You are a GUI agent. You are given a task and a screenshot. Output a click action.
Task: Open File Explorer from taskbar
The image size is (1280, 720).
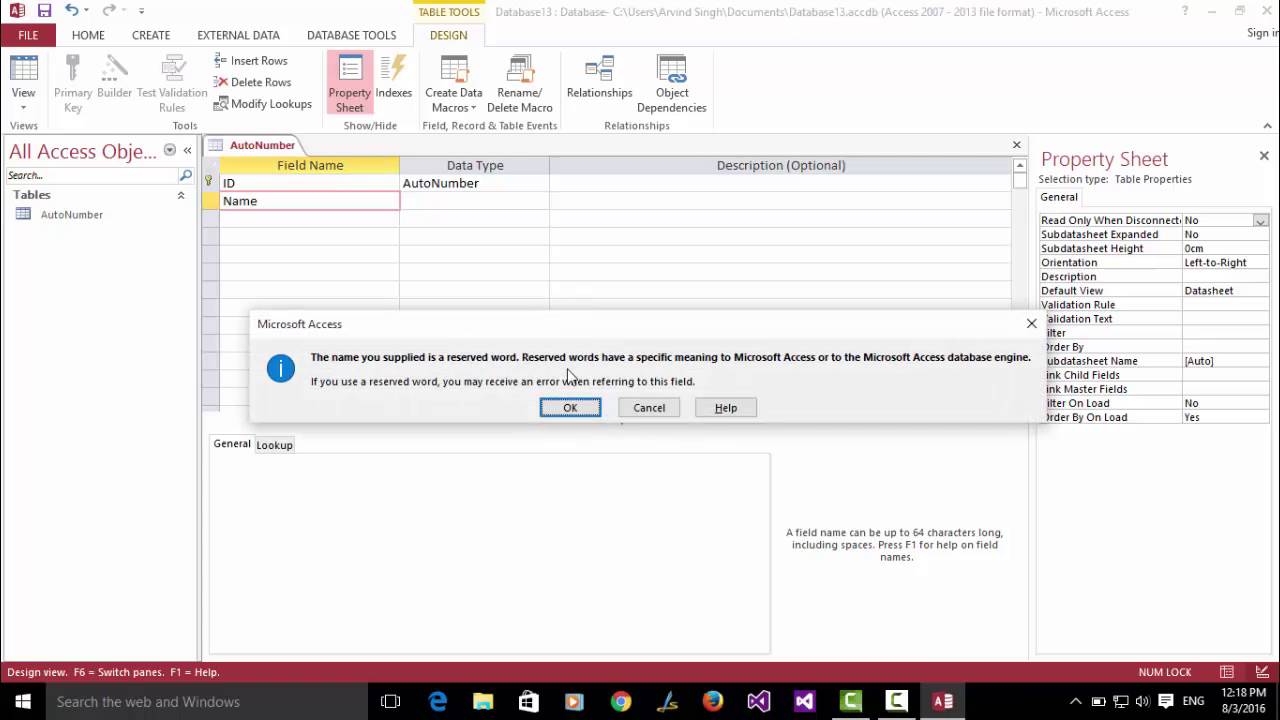pos(483,702)
